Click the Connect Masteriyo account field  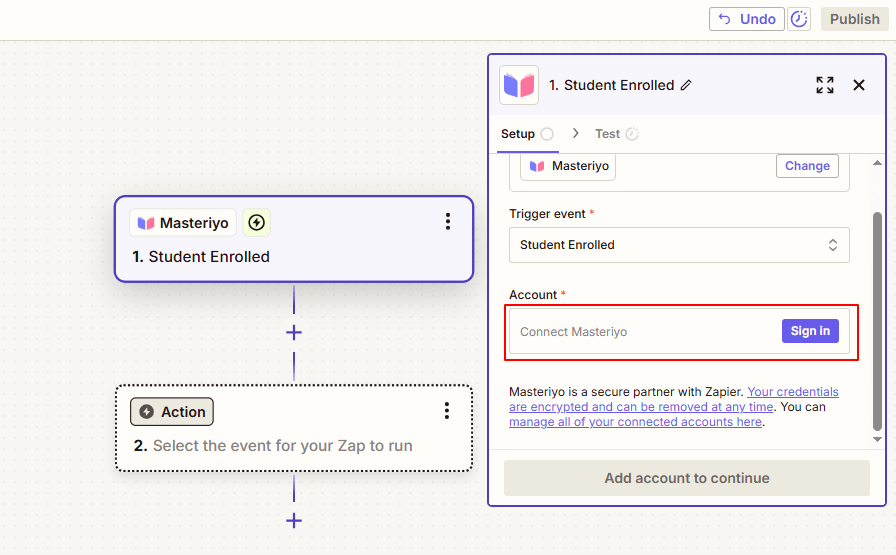tap(679, 332)
